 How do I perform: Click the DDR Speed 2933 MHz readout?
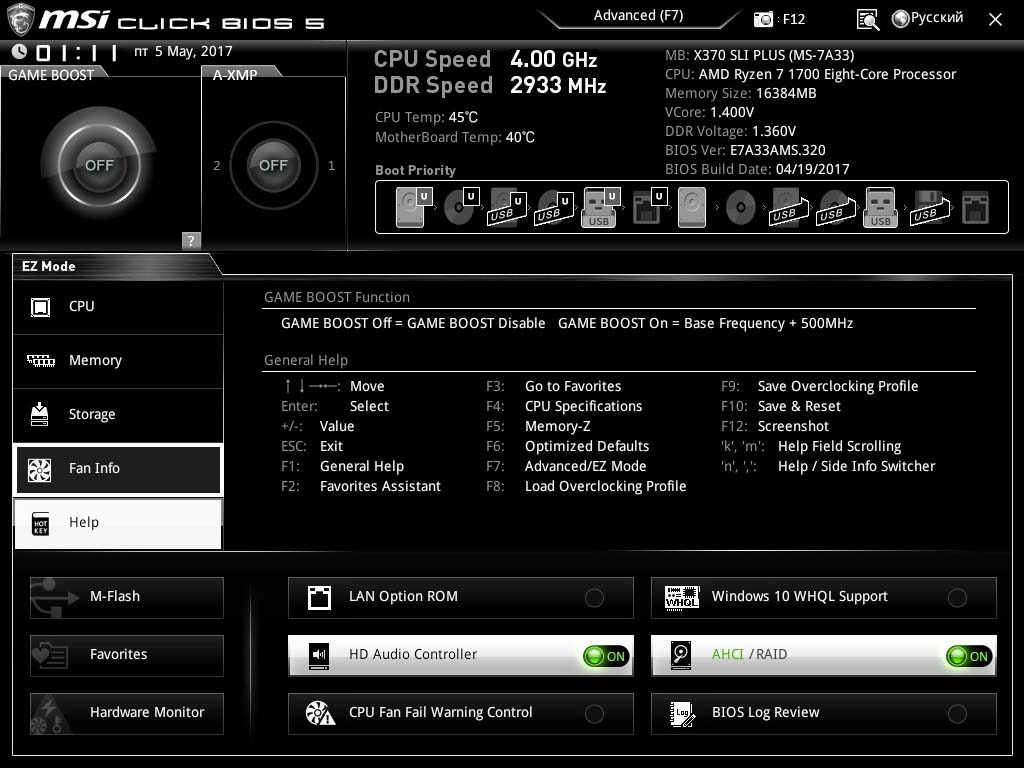tap(490, 86)
